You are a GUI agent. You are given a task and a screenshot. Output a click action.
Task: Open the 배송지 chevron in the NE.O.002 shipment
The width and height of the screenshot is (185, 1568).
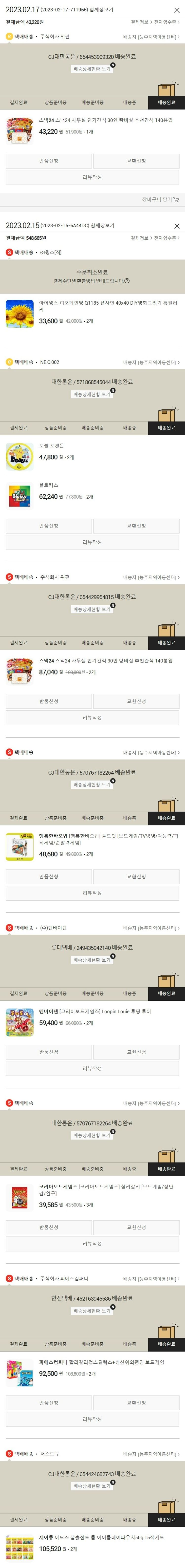pyautogui.click(x=151, y=362)
